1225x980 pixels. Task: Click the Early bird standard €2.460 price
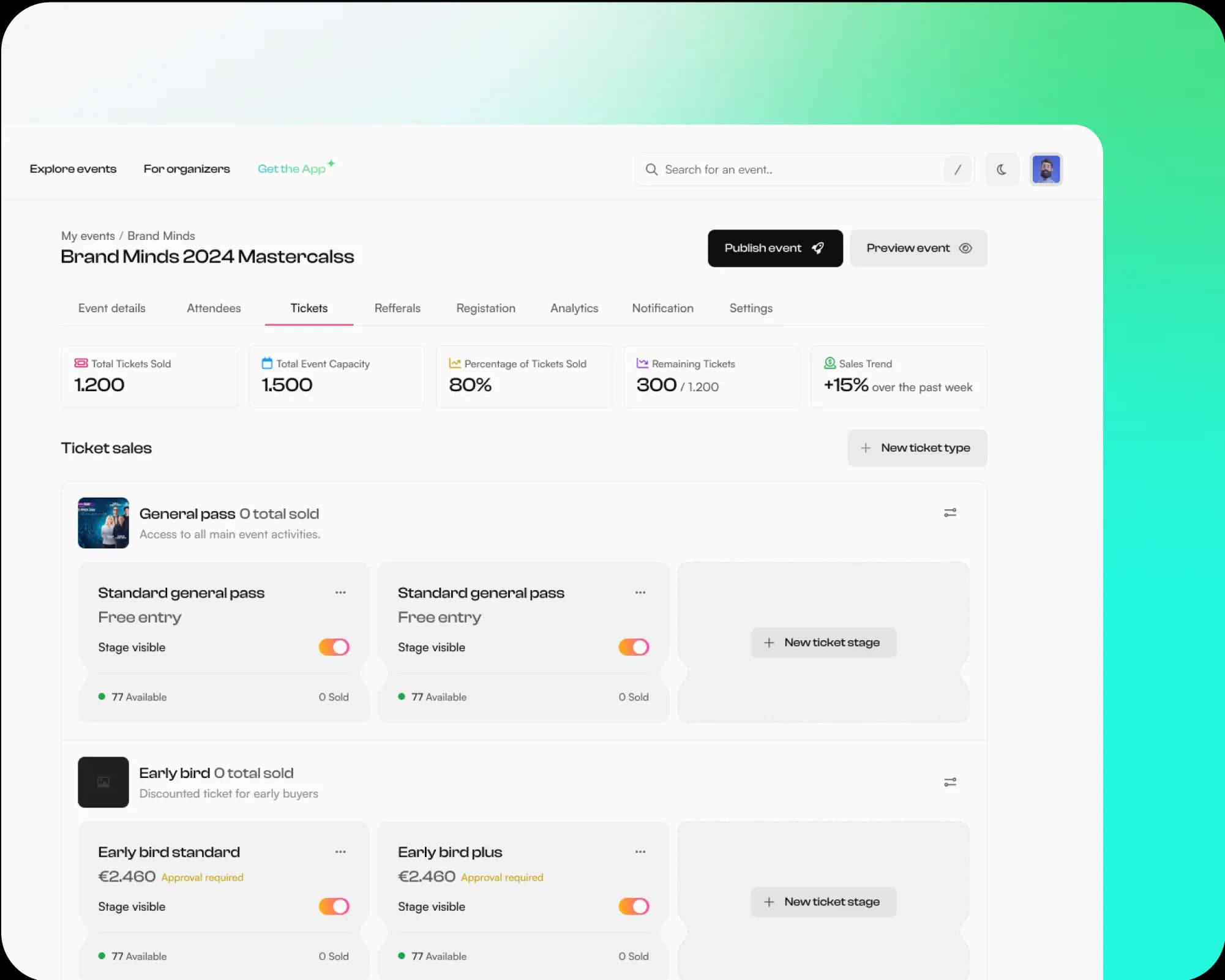[x=127, y=877]
